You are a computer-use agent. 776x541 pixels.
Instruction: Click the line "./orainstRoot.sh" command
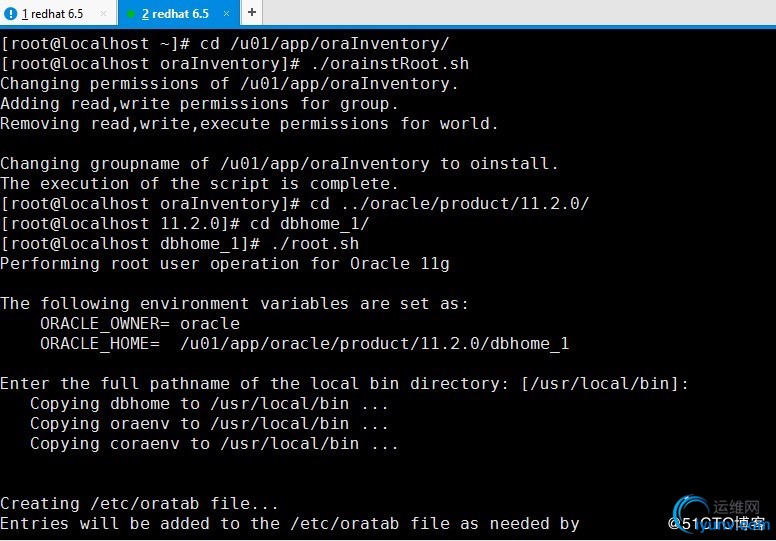(x=235, y=64)
